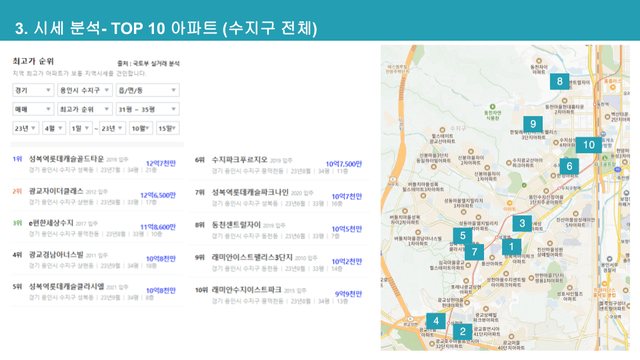The width and height of the screenshot is (640, 360).
Task: Open 광교자이더클래스 rank 2 listing
Action: [56, 191]
